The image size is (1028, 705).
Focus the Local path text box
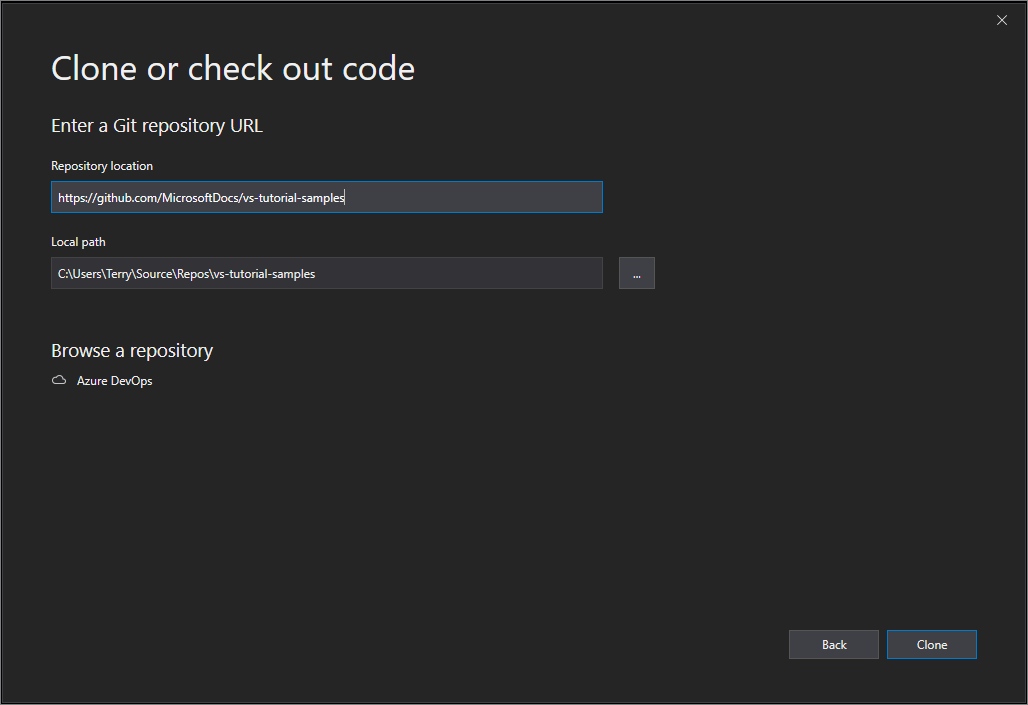(326, 273)
